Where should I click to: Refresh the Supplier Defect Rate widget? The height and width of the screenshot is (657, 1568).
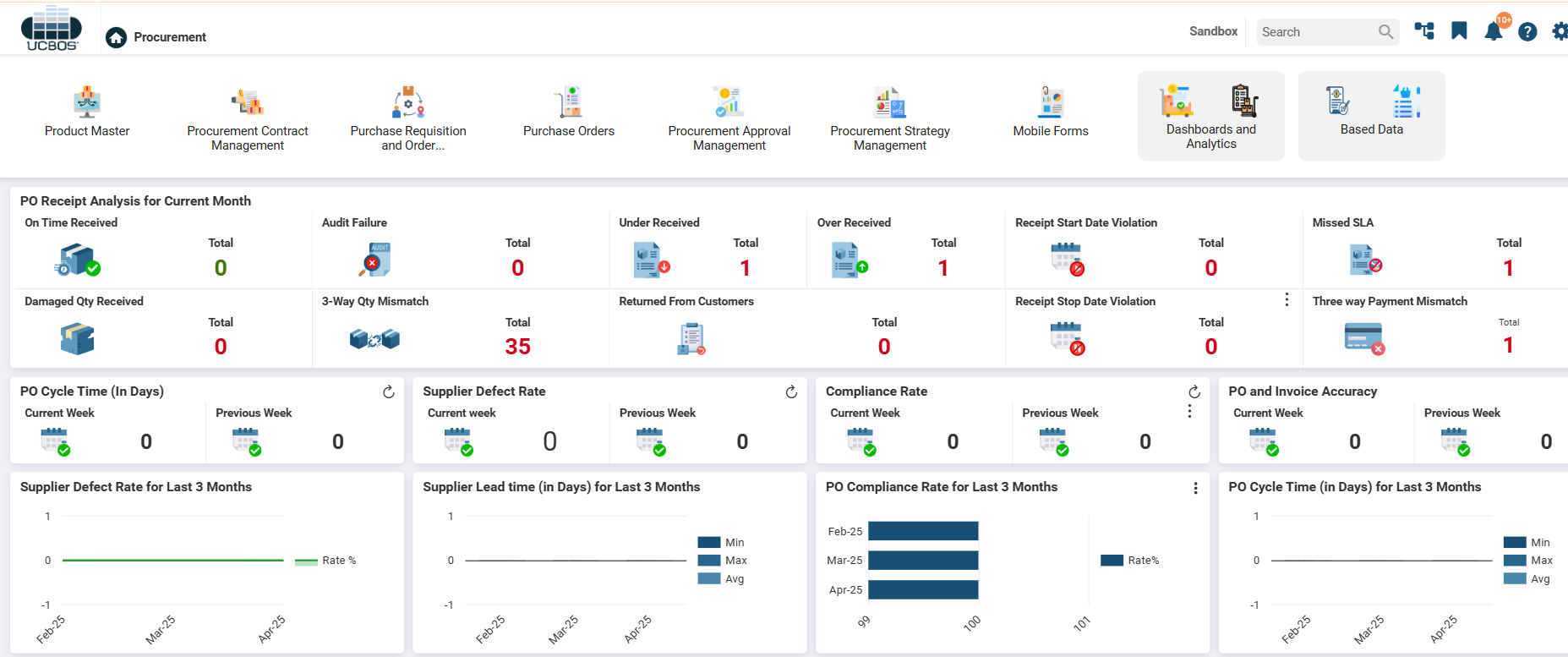coord(791,392)
